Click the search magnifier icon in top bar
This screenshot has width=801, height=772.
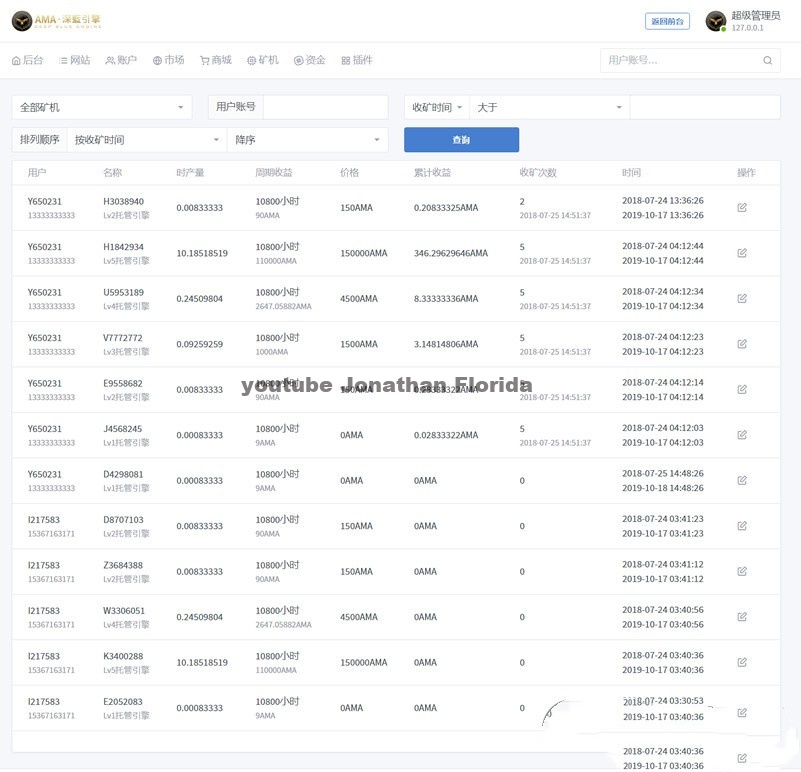click(767, 61)
